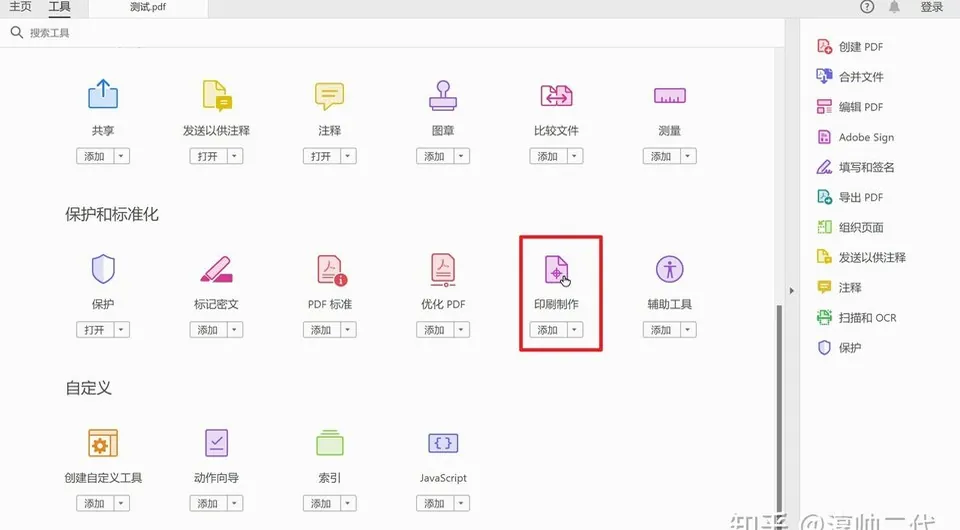Open 编辑 PDF from the right sidebar
Viewport: 960px width, 530px height.
850,106
